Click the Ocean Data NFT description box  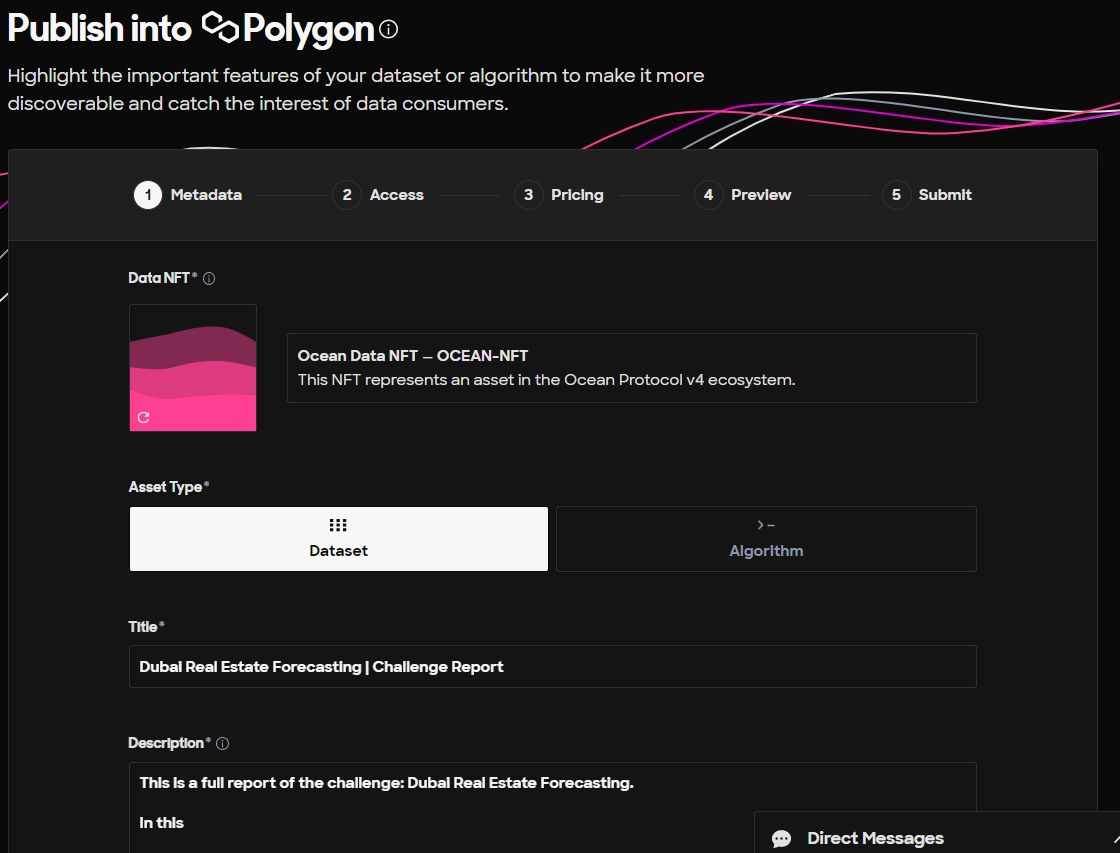[631, 368]
